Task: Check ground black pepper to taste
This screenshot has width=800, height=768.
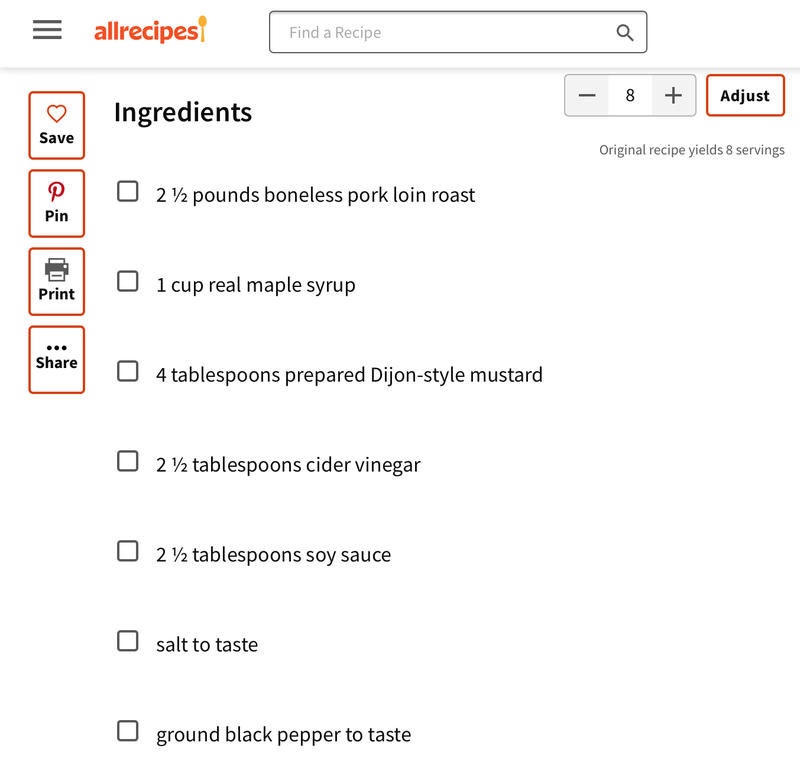Action: point(128,731)
